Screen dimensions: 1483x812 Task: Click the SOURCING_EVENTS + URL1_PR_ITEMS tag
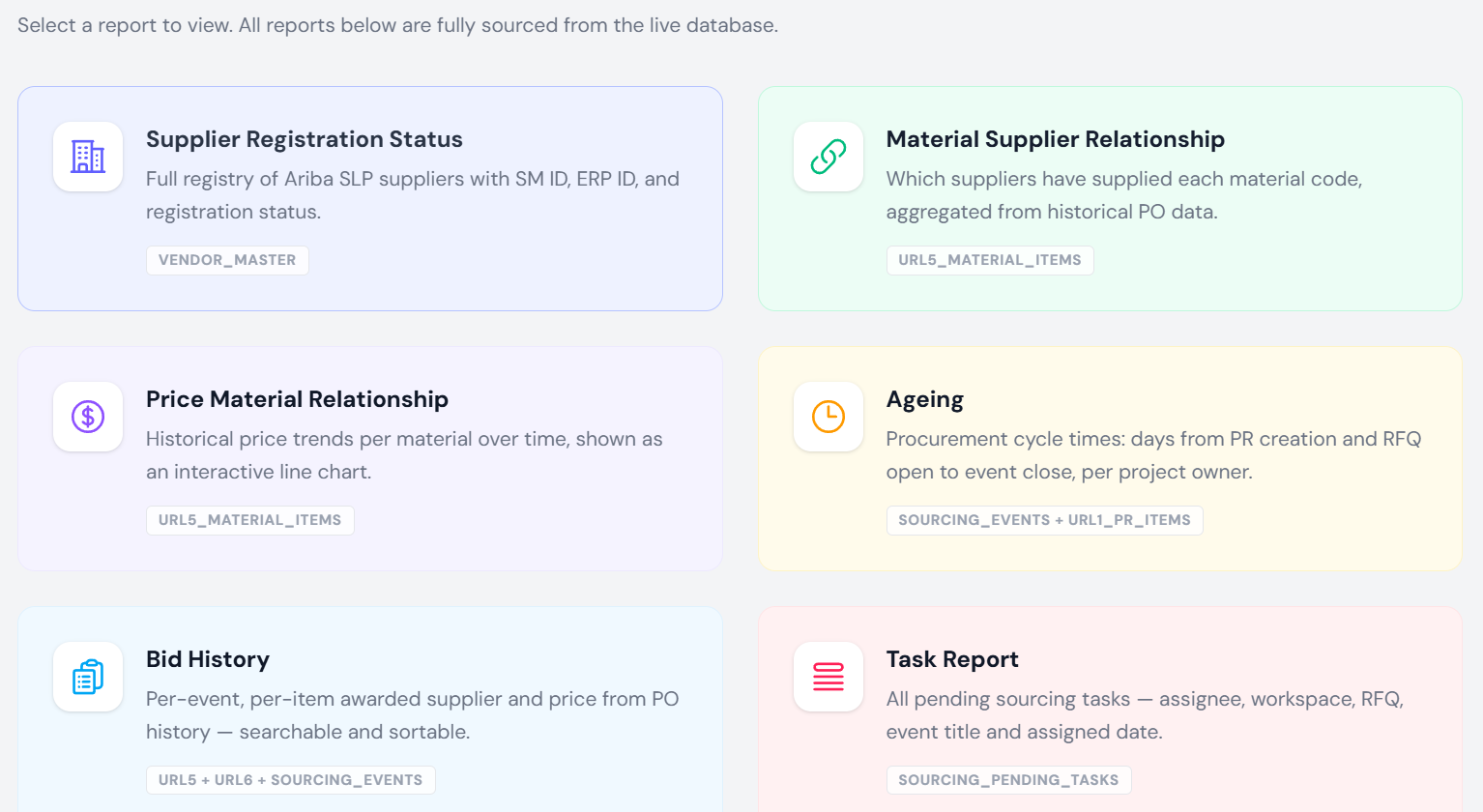point(1044,520)
